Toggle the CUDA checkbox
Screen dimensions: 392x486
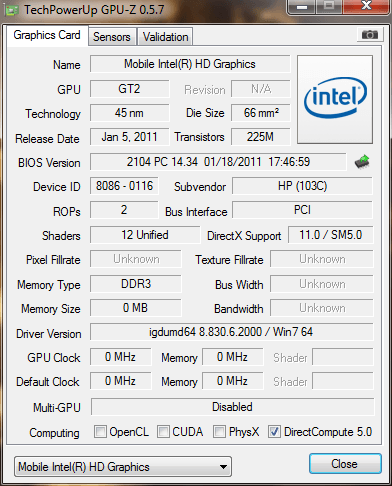tap(163, 431)
